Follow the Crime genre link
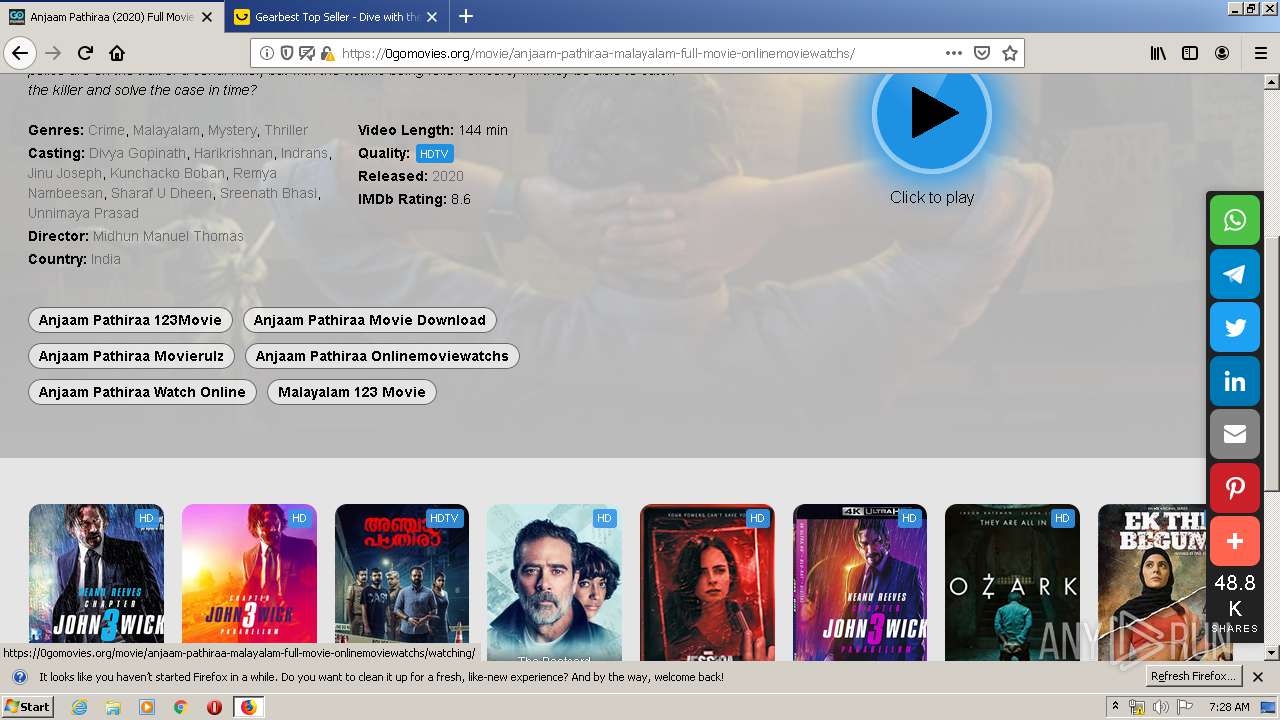 tap(106, 130)
